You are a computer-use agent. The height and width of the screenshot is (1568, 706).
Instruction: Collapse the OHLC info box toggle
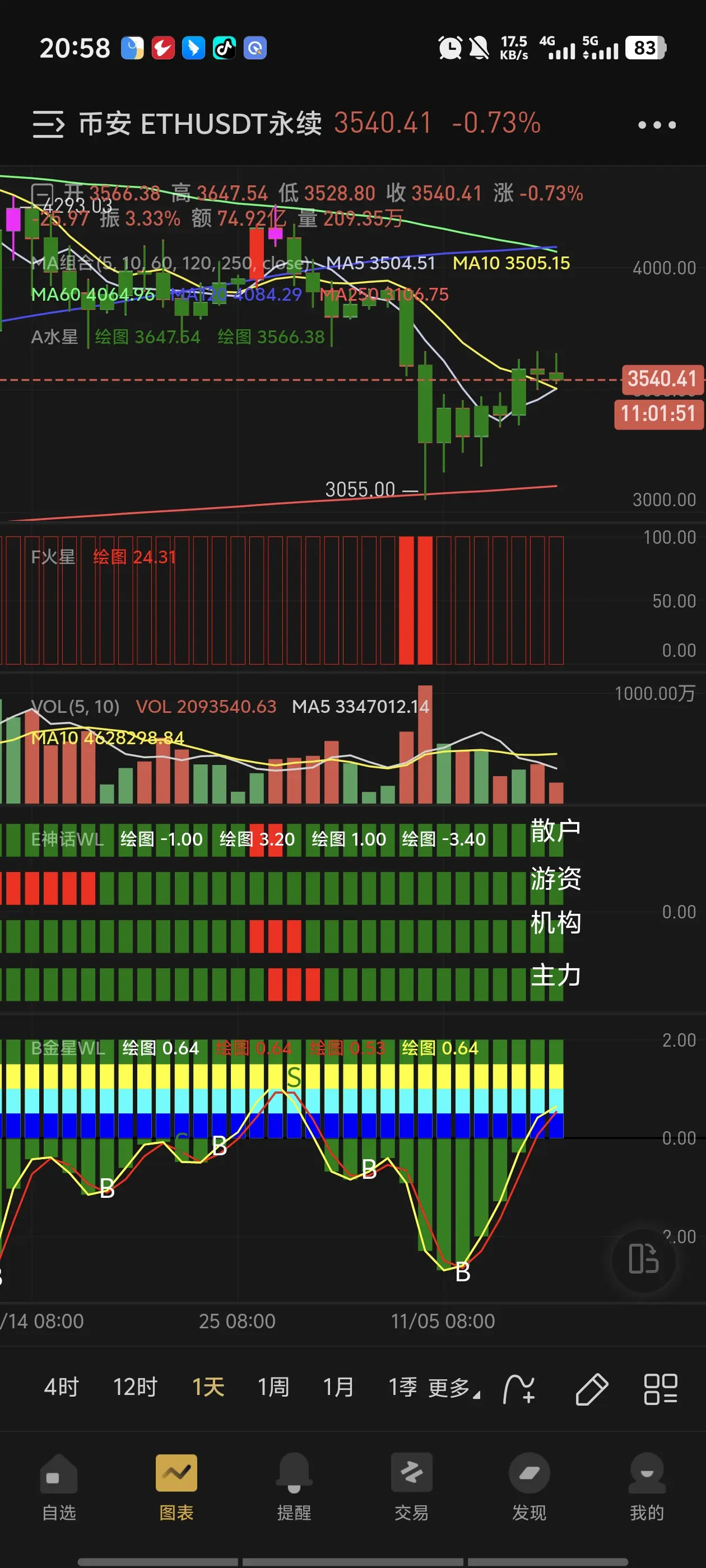tap(42, 194)
